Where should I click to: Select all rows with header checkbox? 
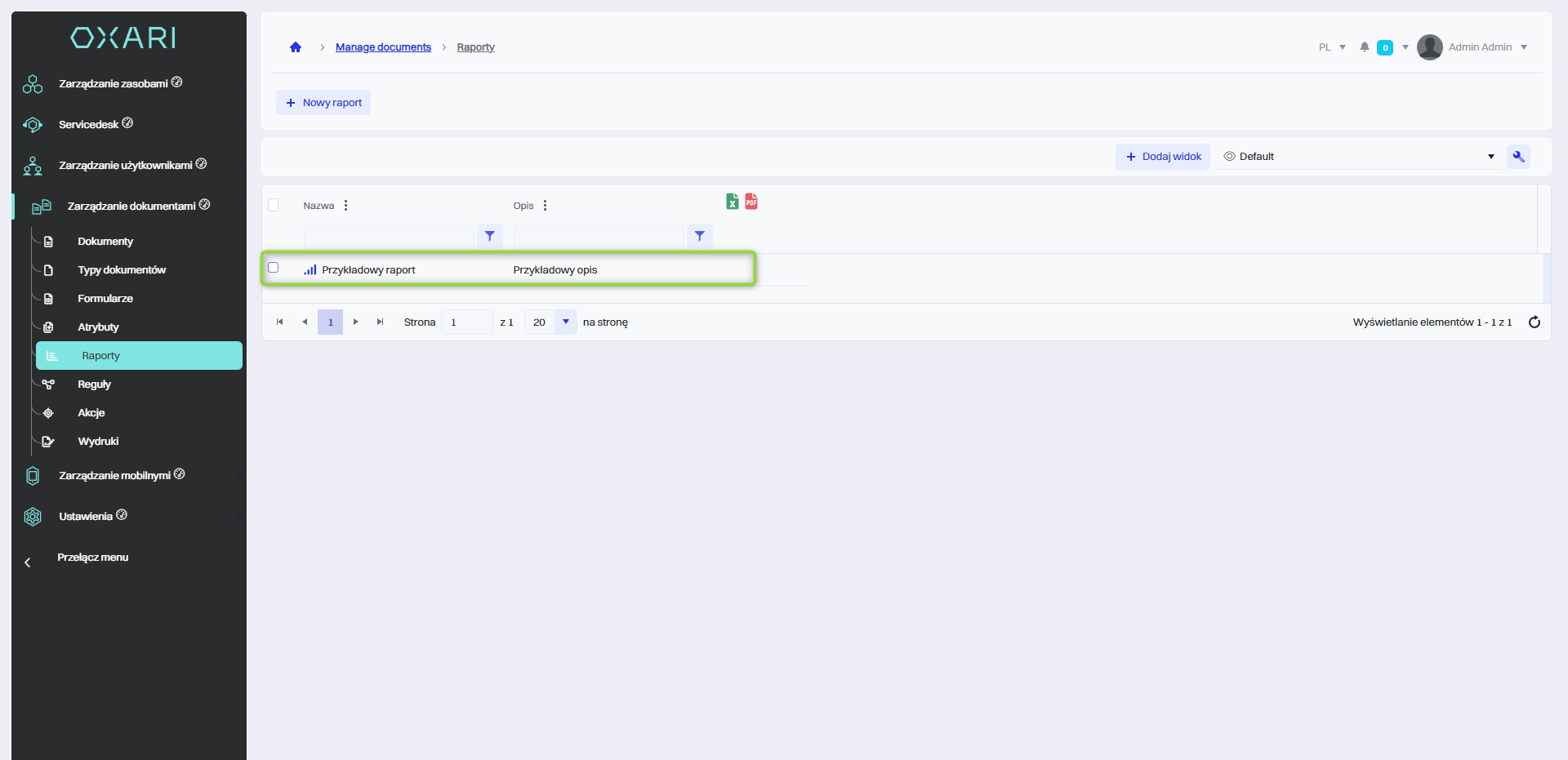click(274, 205)
